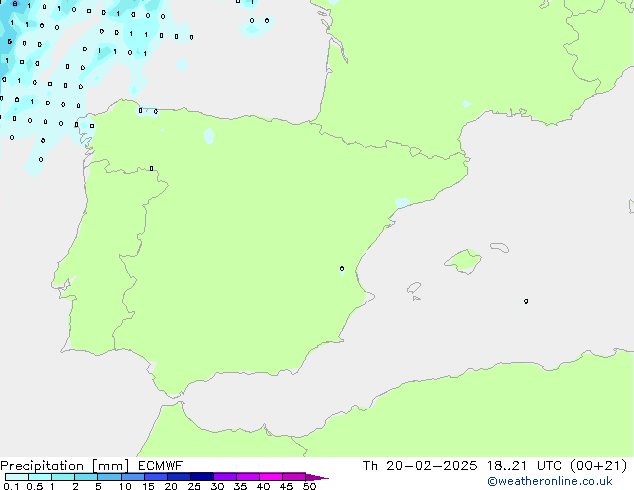Viewport: 634px width, 490px height.
Task: Select the Mallorca island shape
Action: (461, 262)
